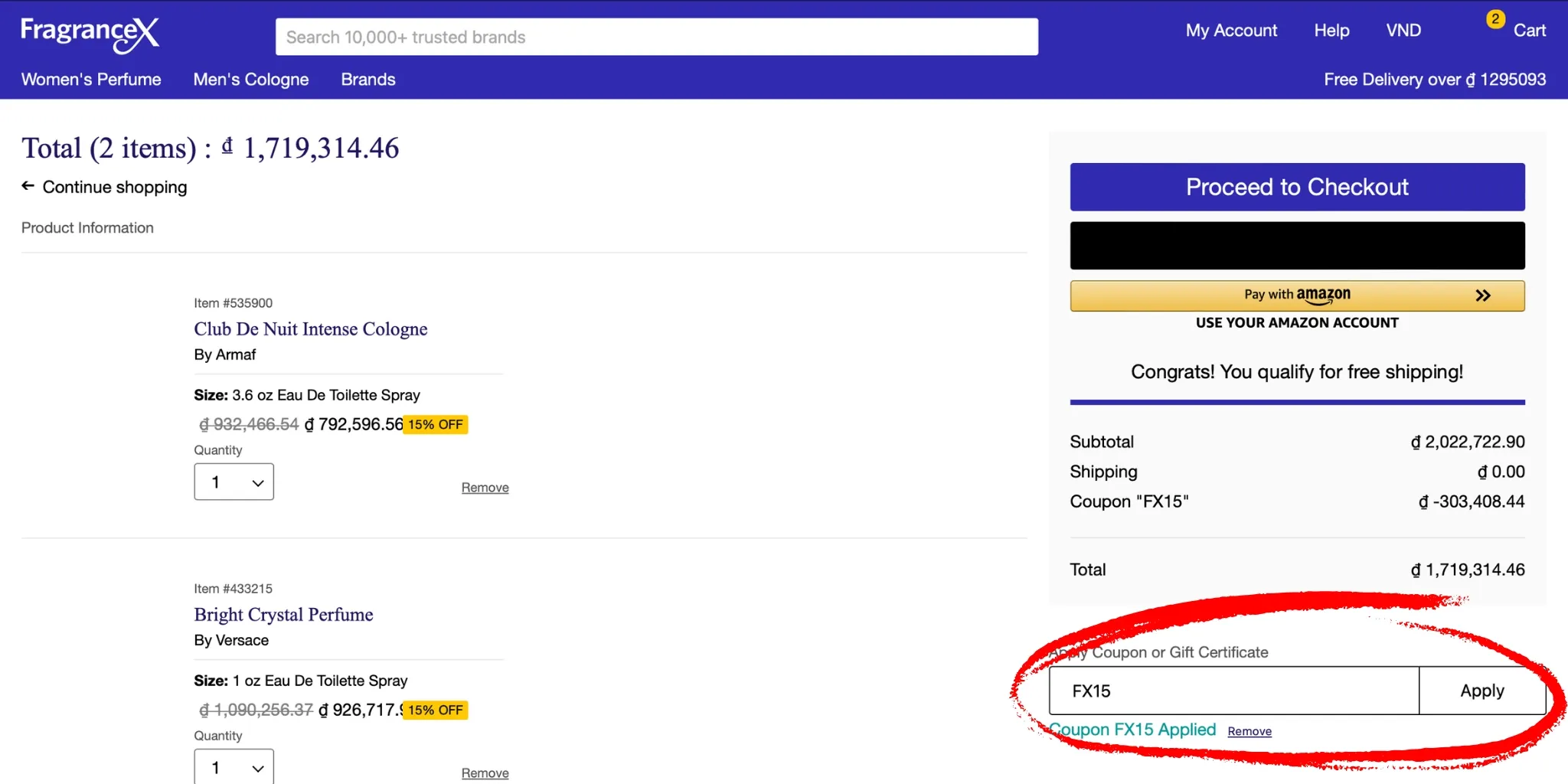Go to the Men's Cologne menu
This screenshot has width=1568, height=784.
pyautogui.click(x=250, y=80)
